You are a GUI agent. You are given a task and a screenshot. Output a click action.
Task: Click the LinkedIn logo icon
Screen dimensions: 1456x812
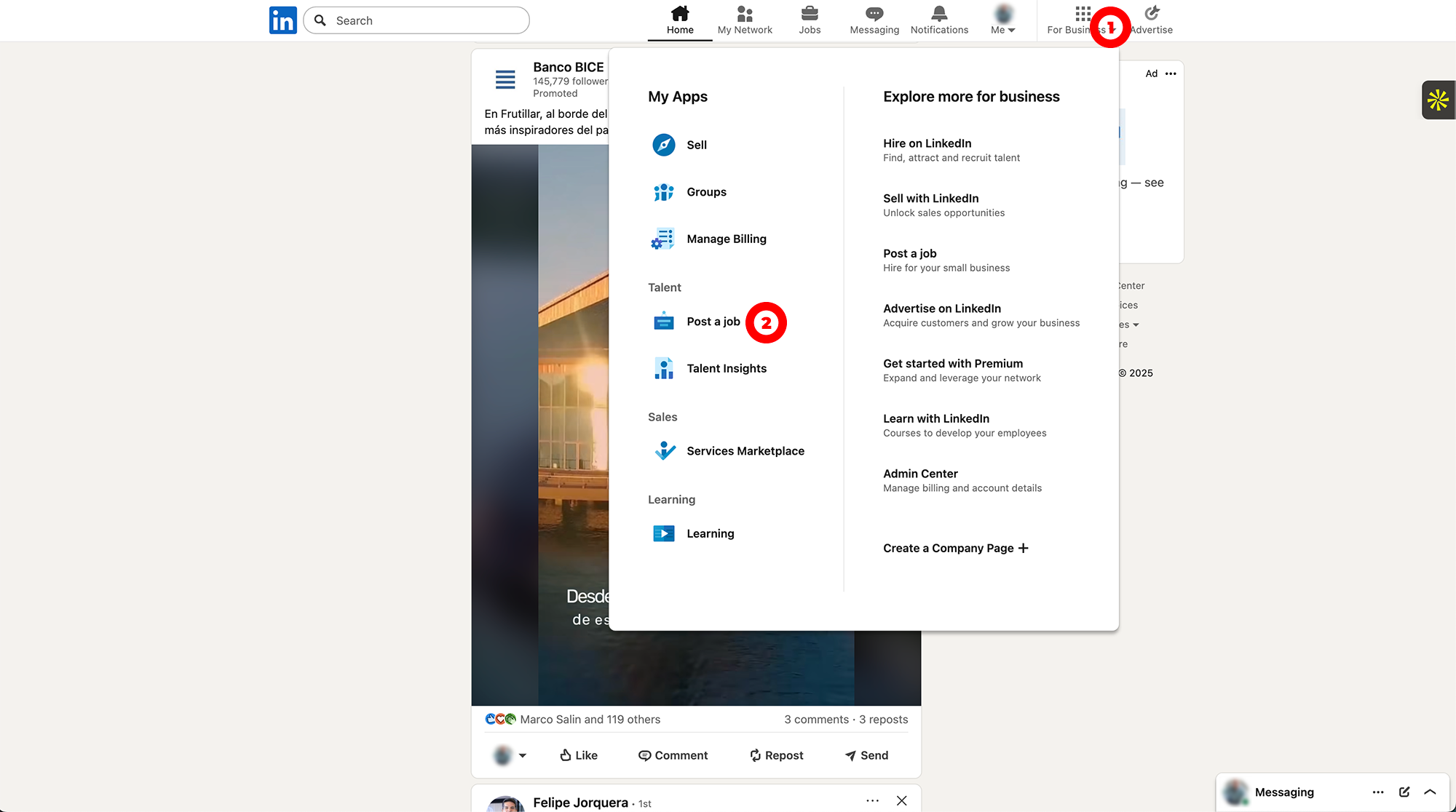tap(282, 20)
